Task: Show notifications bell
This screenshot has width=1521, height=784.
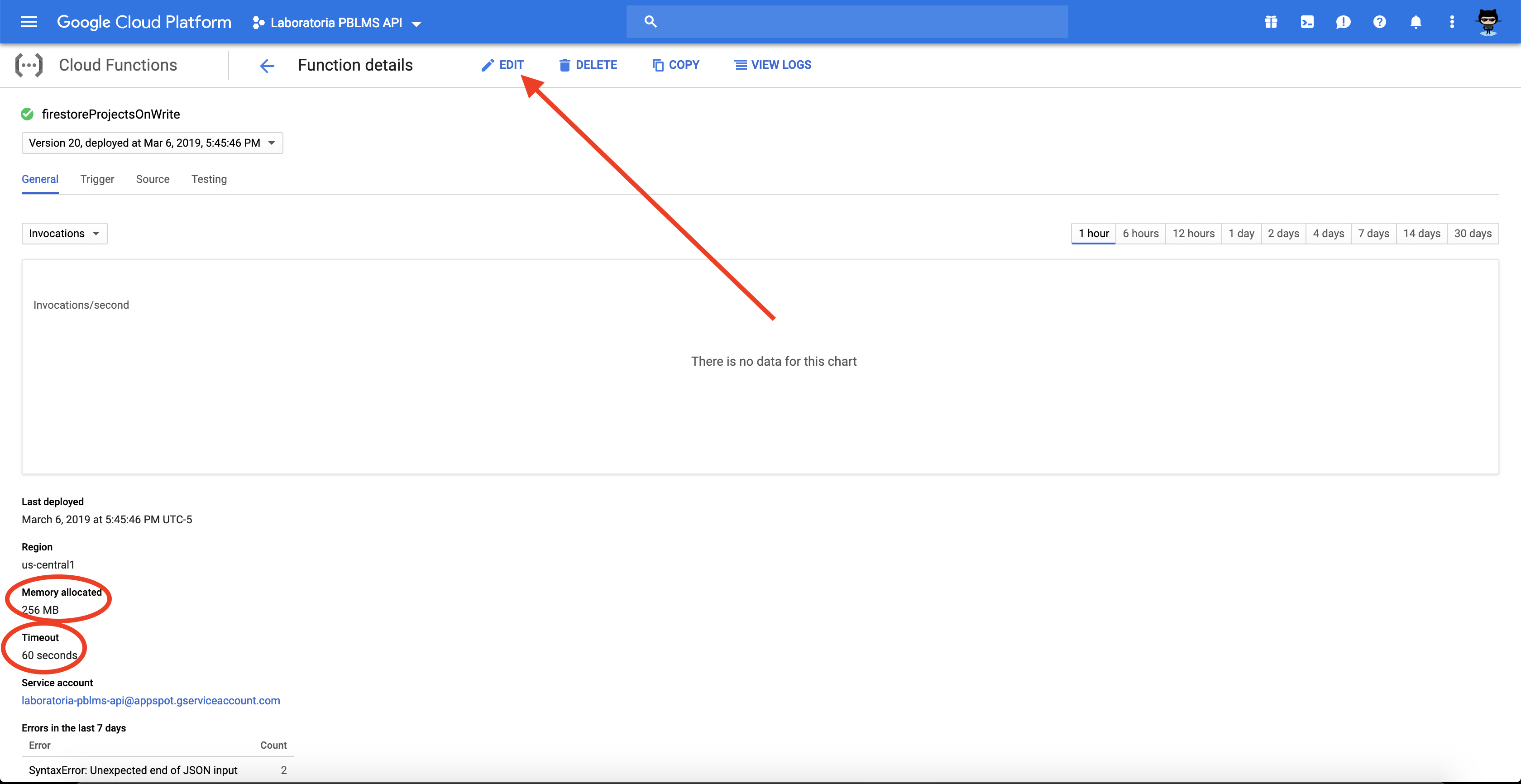Action: tap(1416, 22)
